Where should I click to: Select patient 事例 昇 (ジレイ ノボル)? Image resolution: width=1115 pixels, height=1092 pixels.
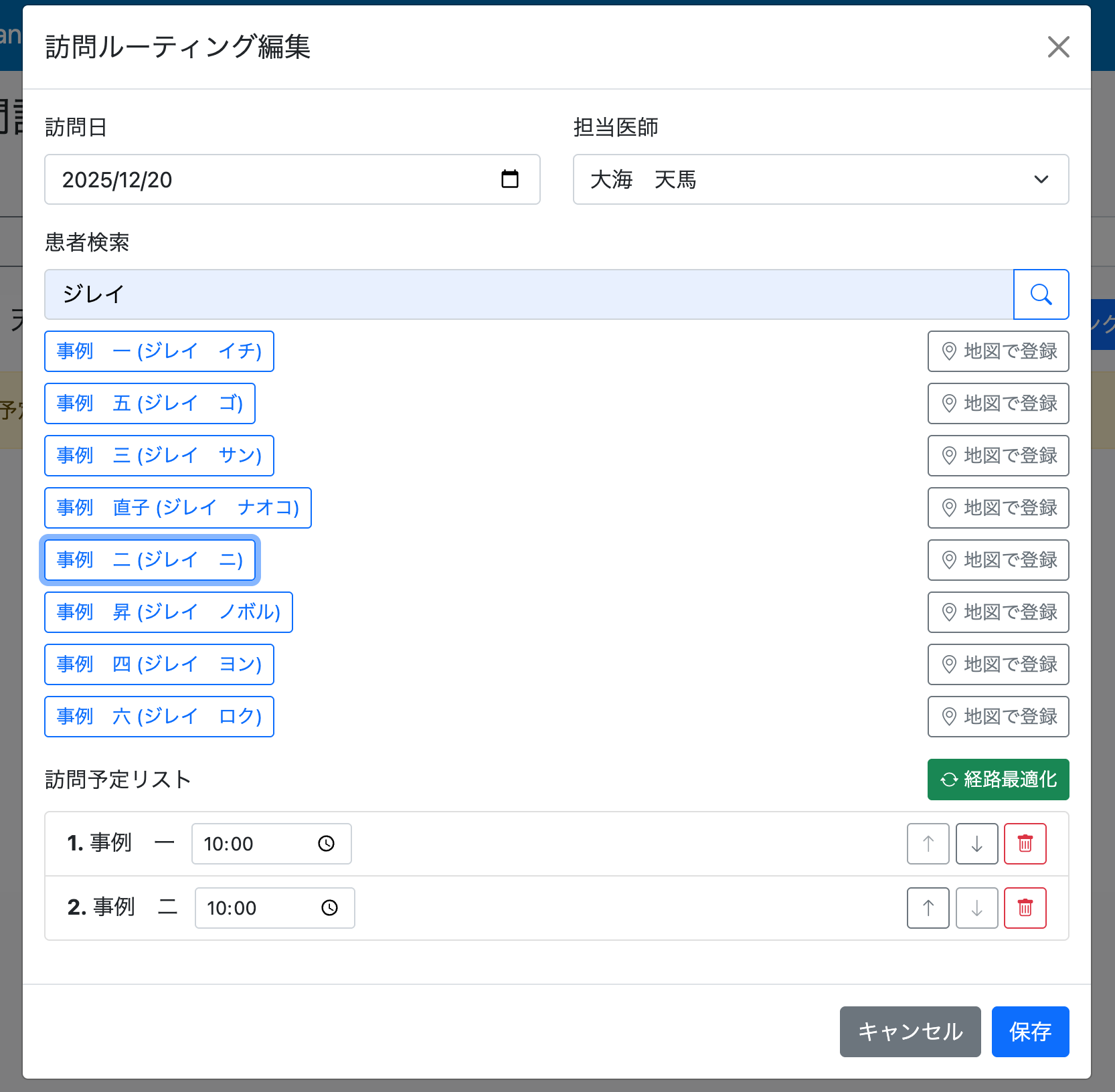click(x=168, y=612)
